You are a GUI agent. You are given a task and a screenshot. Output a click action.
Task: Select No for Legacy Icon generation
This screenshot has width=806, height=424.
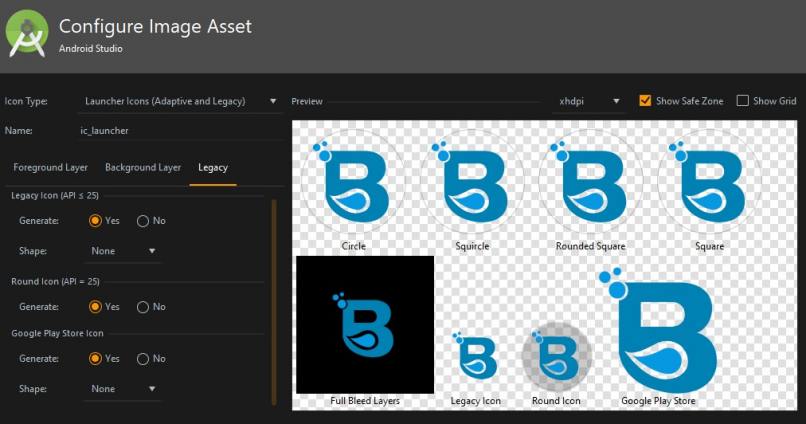pyautogui.click(x=143, y=220)
